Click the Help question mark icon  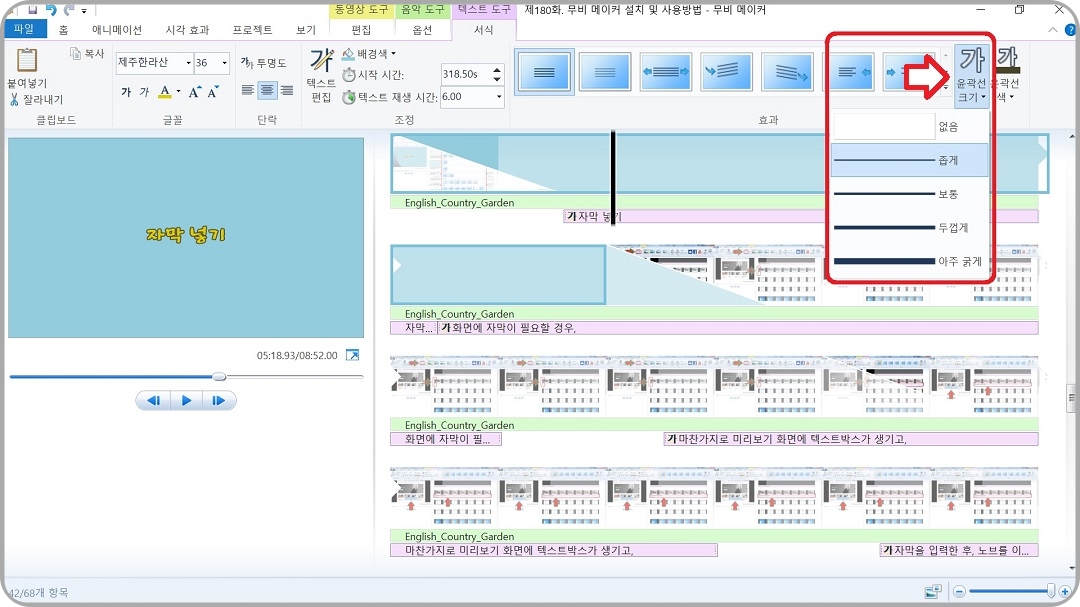point(1070,30)
